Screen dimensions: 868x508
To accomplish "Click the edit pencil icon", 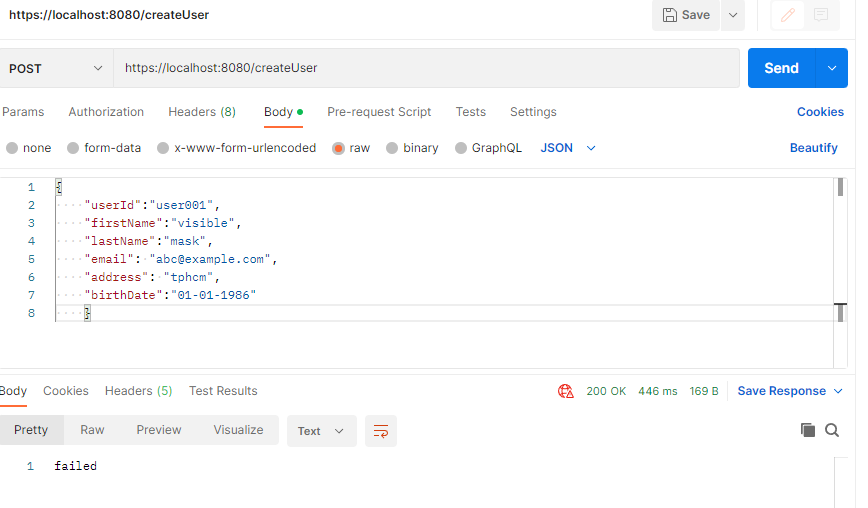I will point(788,15).
